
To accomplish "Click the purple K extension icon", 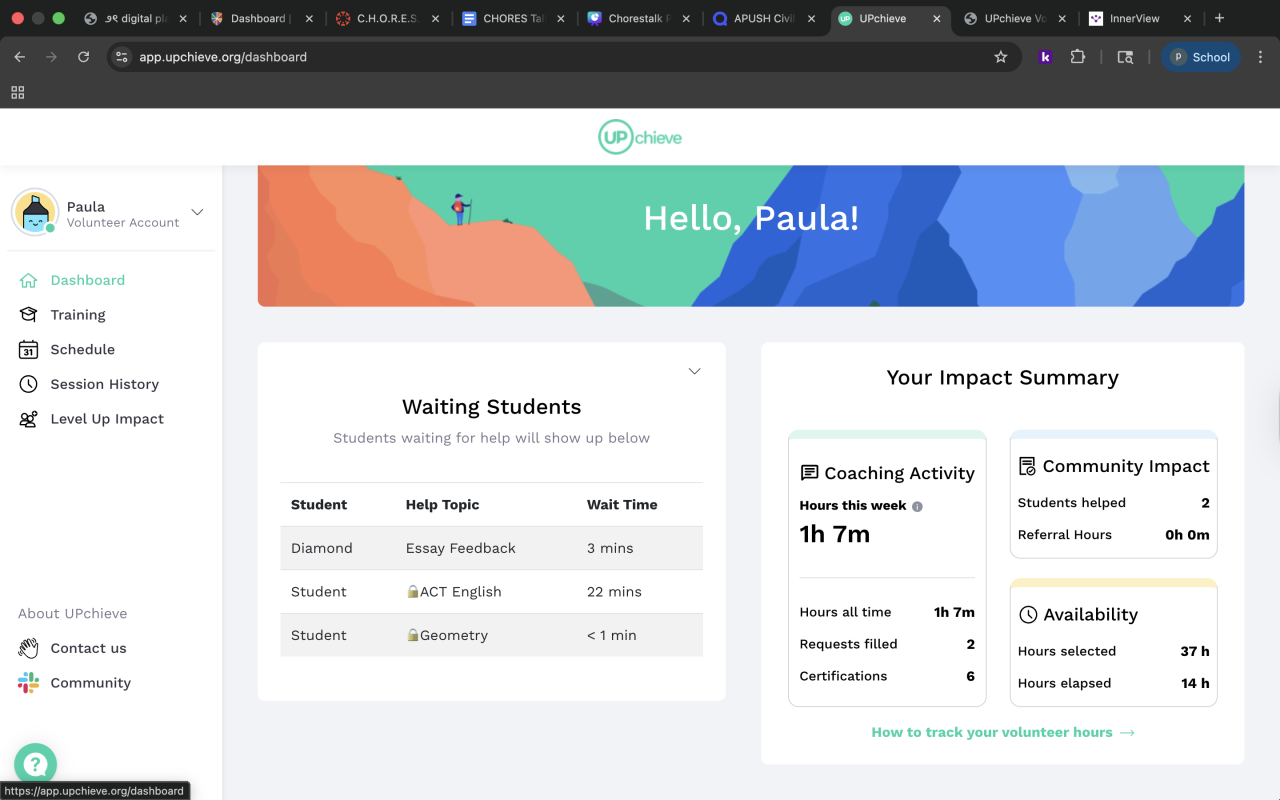I will coord(1045,57).
